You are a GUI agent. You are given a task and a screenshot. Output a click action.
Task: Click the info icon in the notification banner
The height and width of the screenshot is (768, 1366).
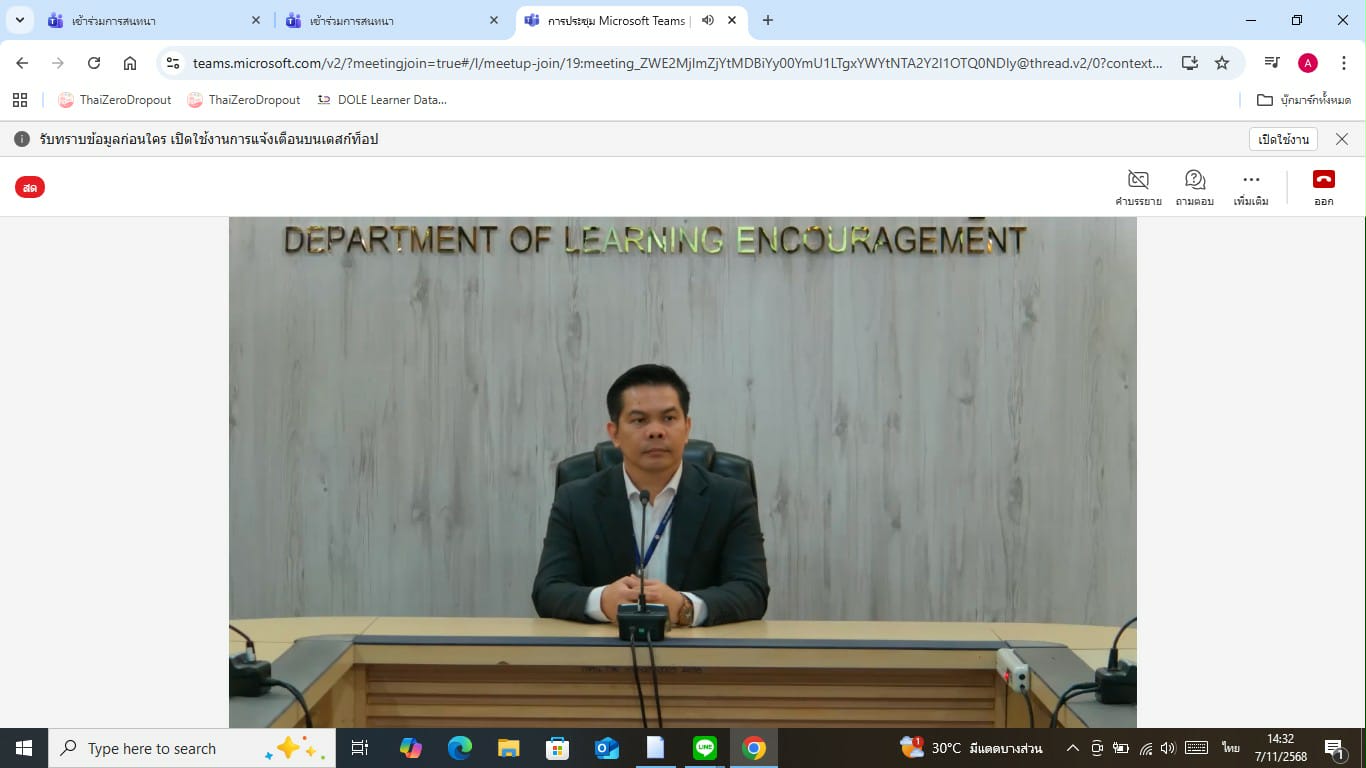[22, 139]
